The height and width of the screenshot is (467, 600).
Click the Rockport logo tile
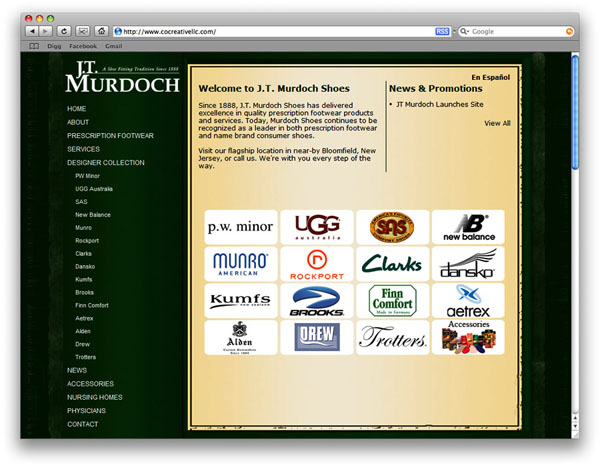coord(316,264)
